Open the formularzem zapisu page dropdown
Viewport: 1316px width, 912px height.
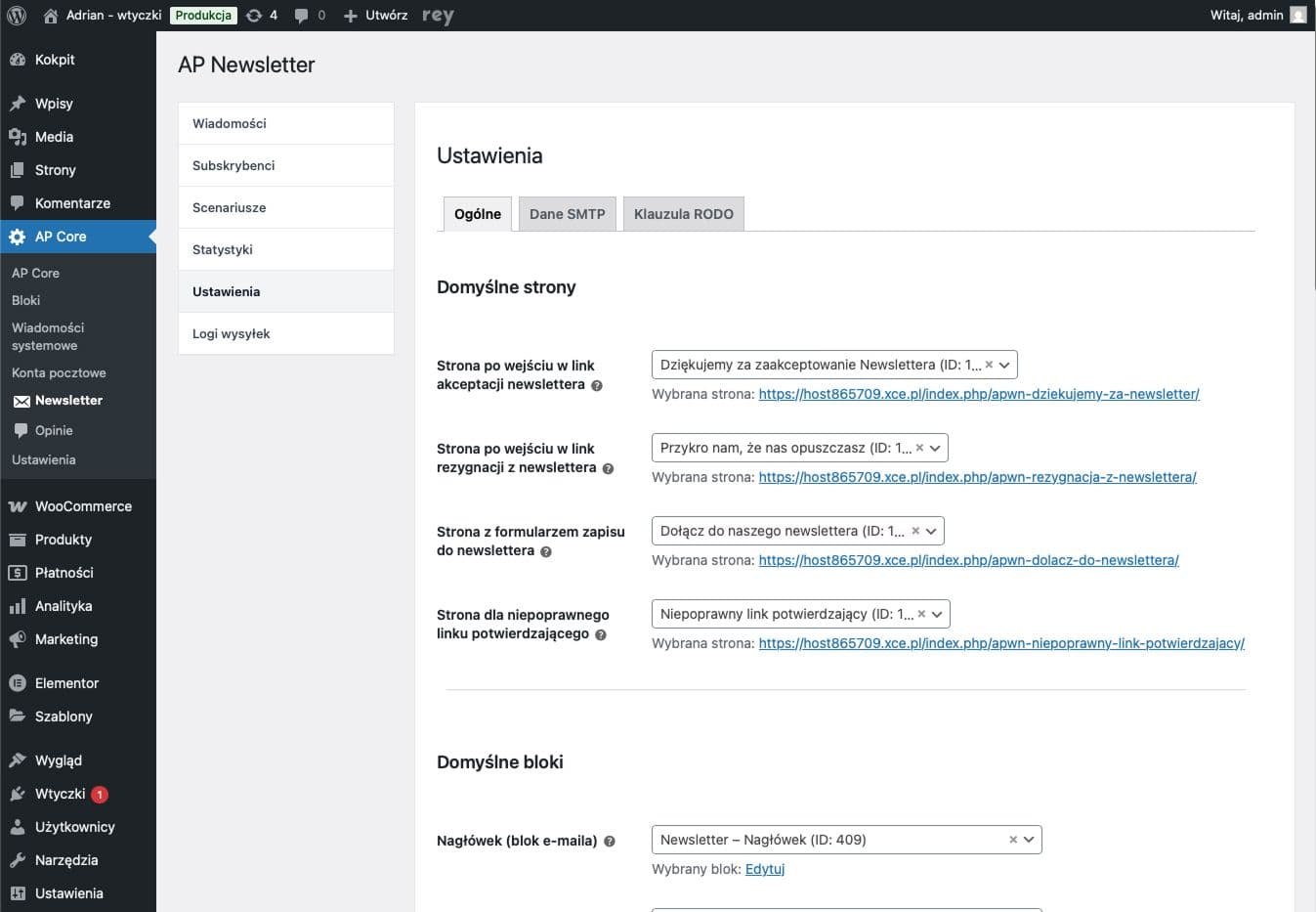(x=933, y=531)
